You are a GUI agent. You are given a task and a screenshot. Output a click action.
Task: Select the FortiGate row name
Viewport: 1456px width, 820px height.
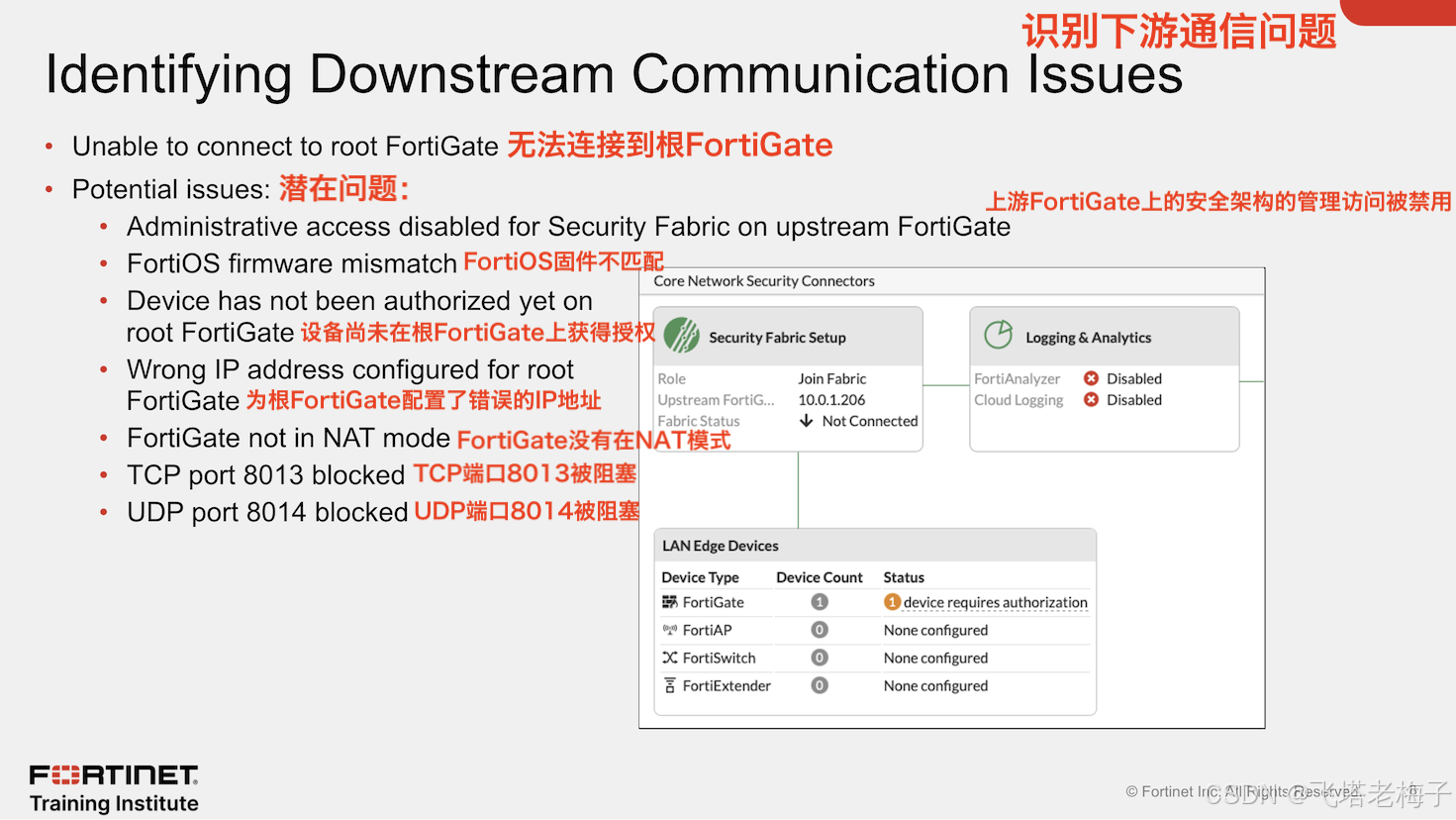pos(713,602)
